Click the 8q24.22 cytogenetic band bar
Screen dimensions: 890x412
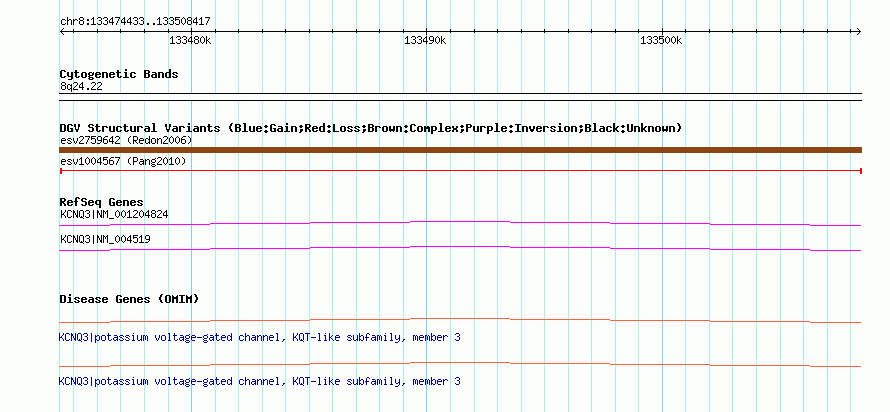[460, 97]
